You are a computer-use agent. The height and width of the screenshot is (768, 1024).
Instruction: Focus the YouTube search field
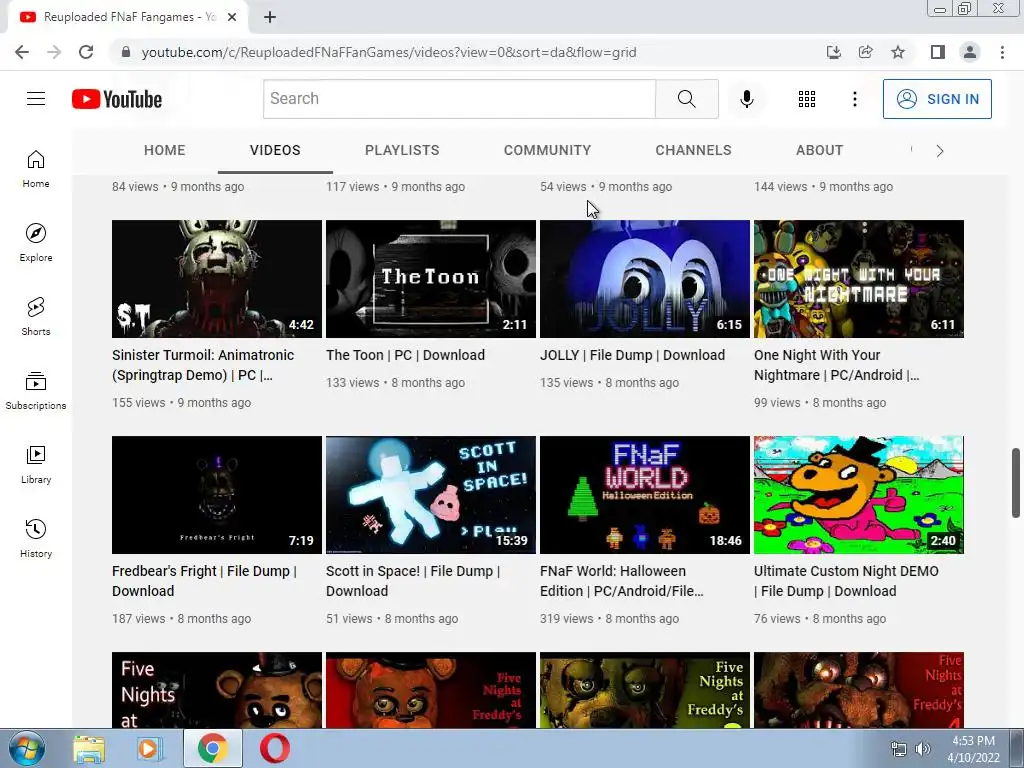coord(459,99)
